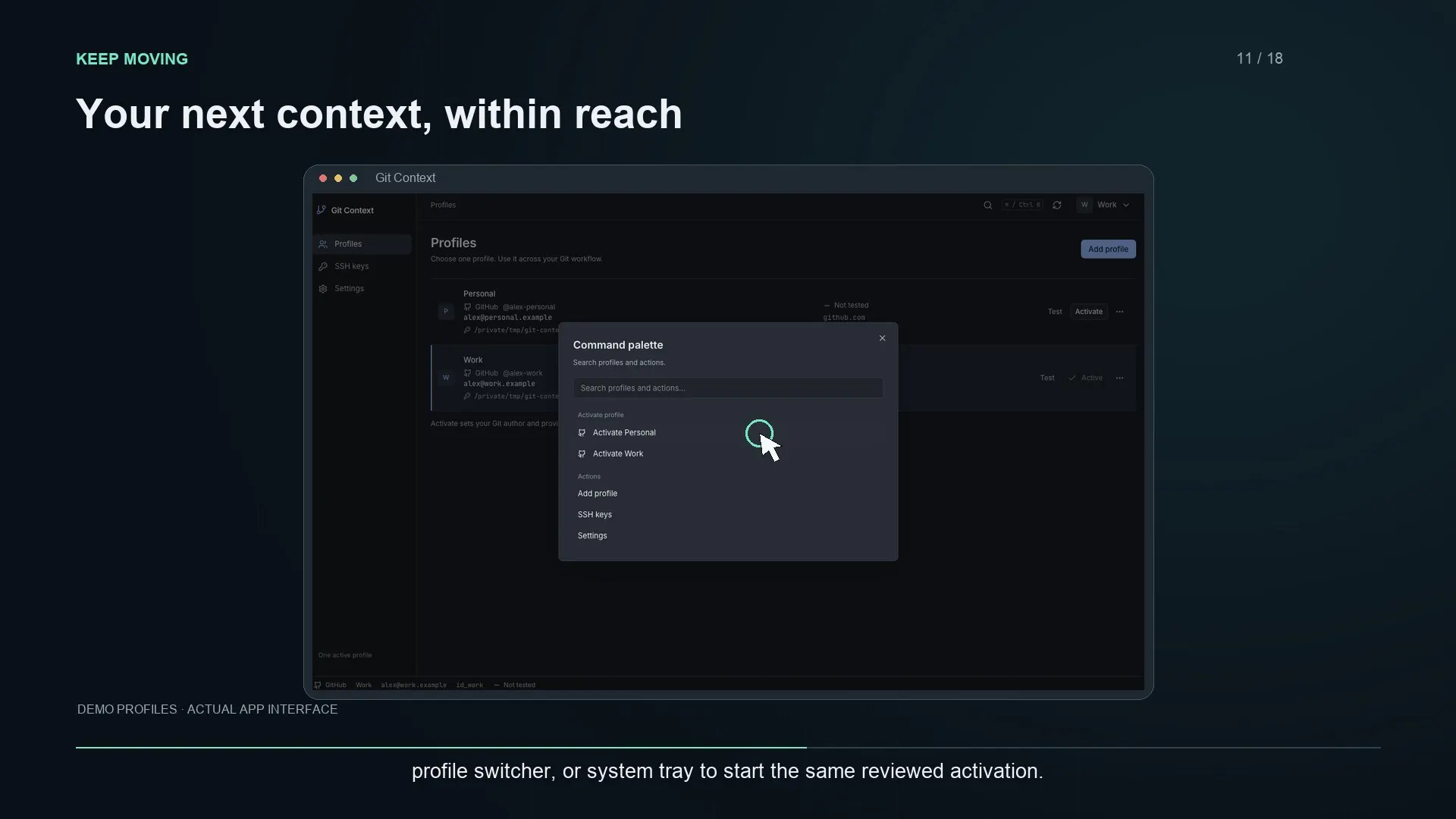Click the github.com text on Personal row
This screenshot has width=1456, height=819.
click(x=844, y=318)
